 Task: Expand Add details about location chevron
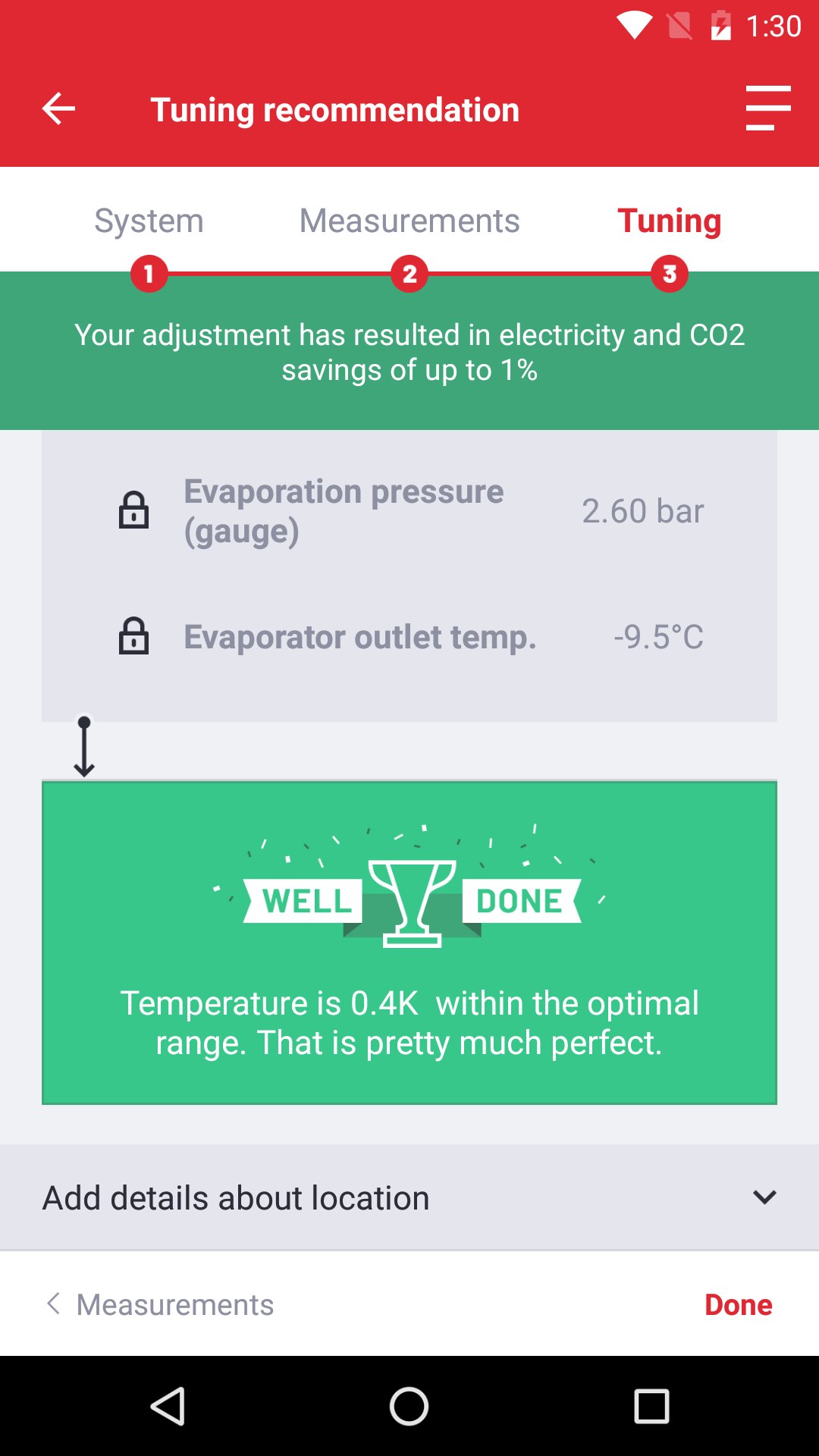point(764,1197)
